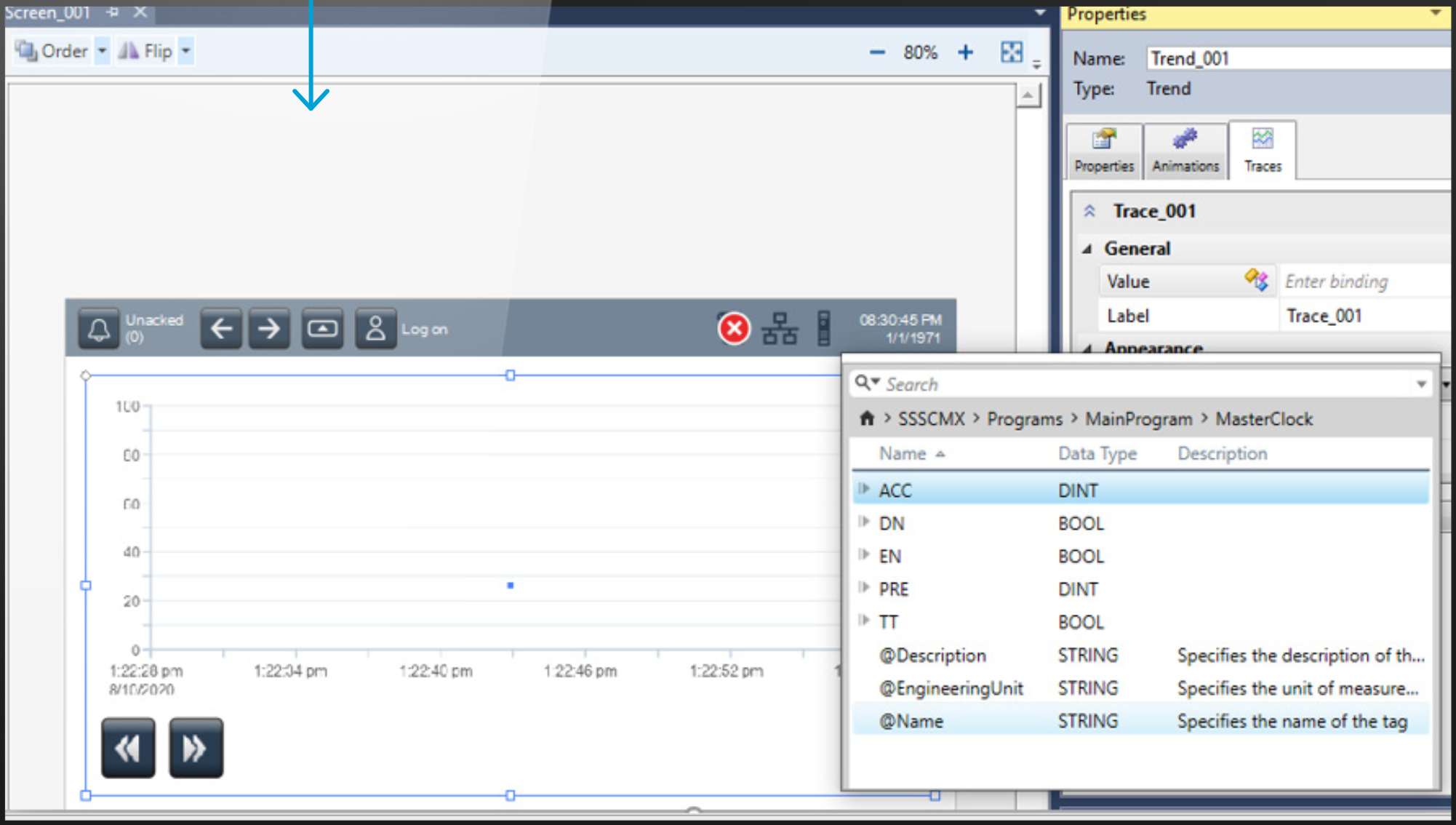Click trend rewind double-arrow button
The image size is (1456, 825).
coord(128,748)
